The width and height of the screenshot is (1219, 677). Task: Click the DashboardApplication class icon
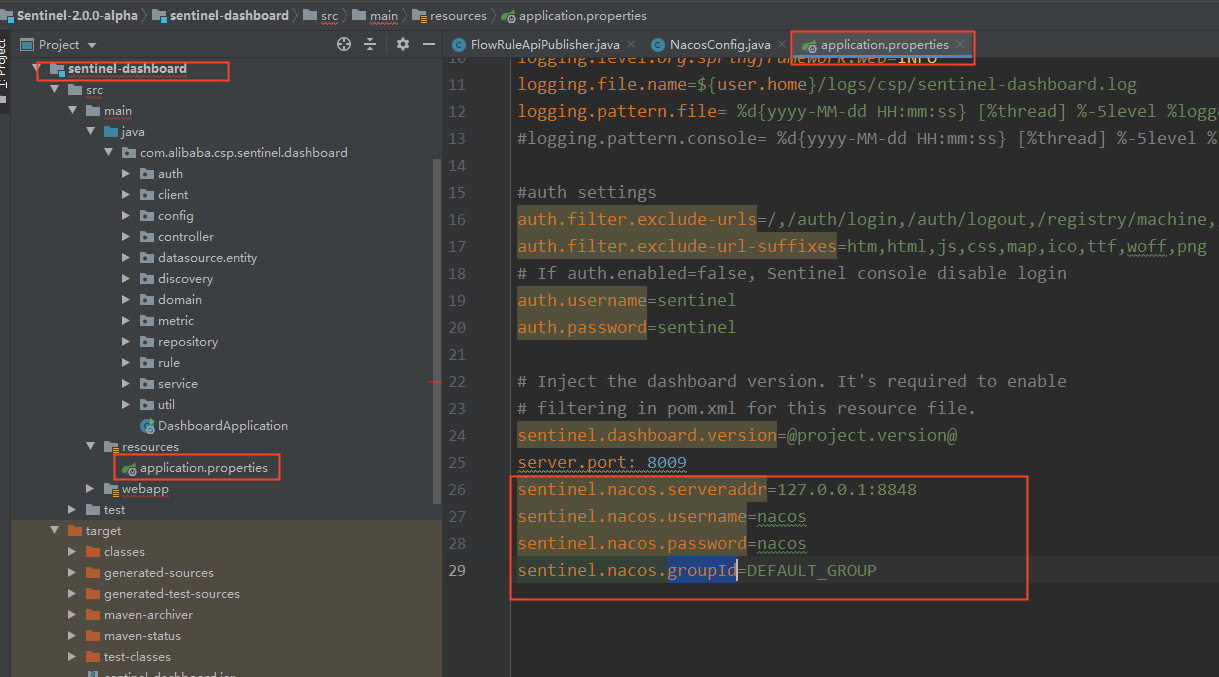(x=147, y=426)
